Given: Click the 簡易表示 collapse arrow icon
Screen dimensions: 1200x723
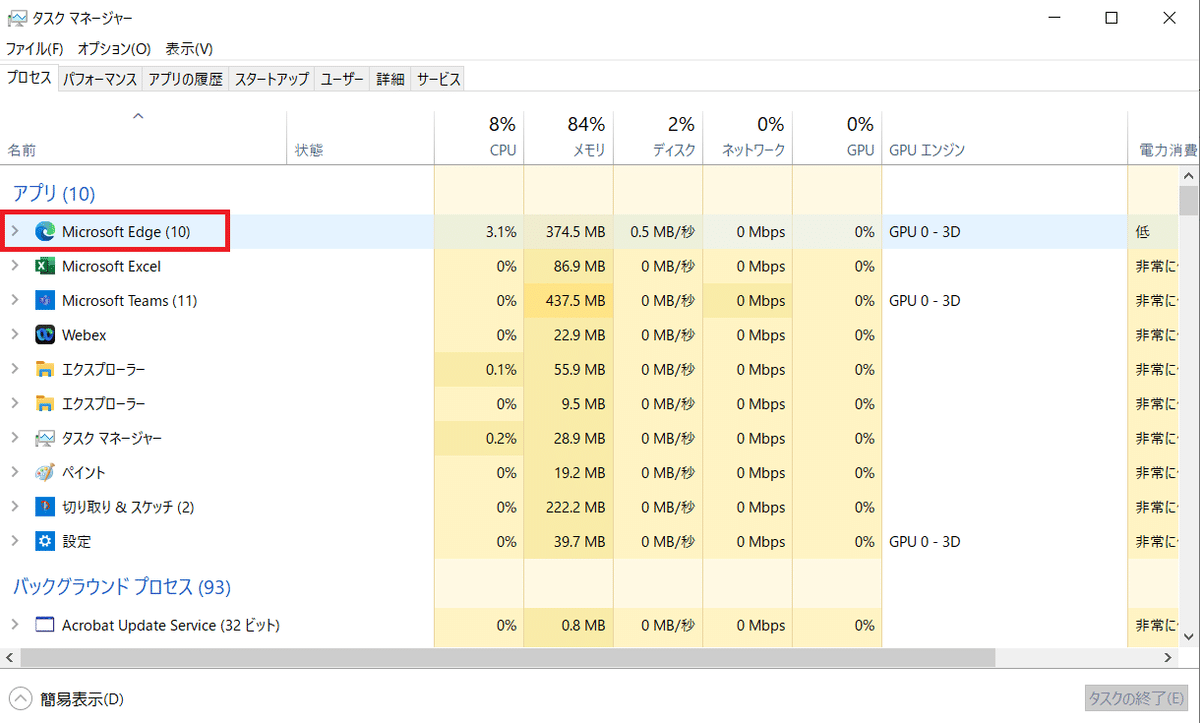Looking at the screenshot, I should [21, 699].
